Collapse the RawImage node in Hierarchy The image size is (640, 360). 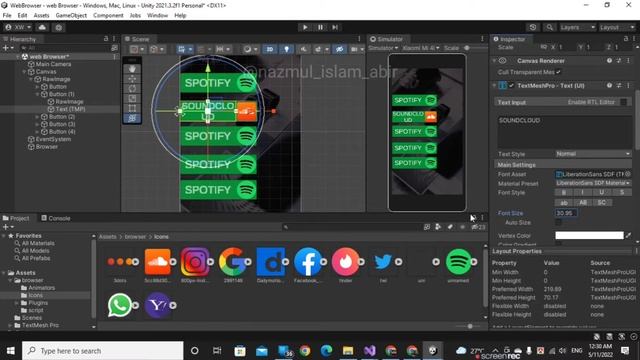31,79
